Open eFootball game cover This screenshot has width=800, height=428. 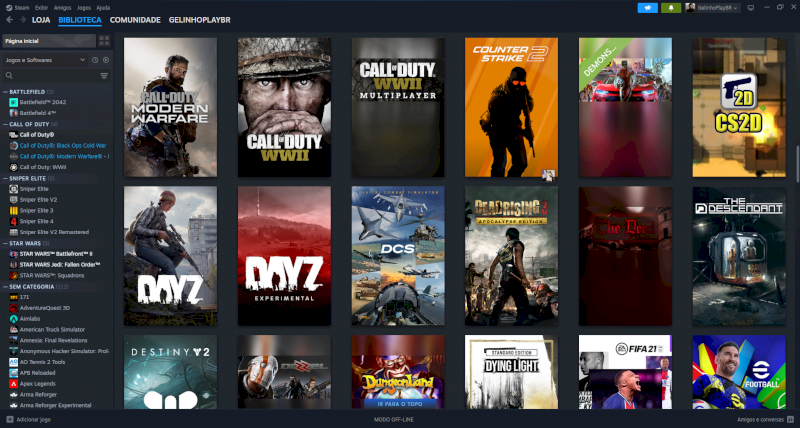(x=739, y=372)
